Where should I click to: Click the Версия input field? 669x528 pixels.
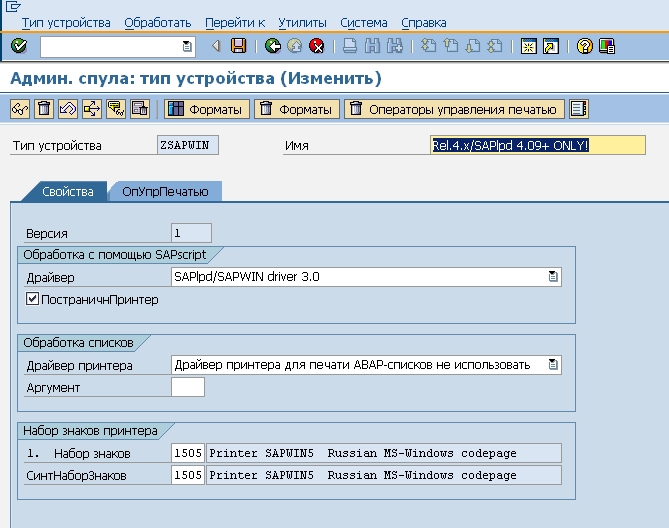click(x=191, y=233)
